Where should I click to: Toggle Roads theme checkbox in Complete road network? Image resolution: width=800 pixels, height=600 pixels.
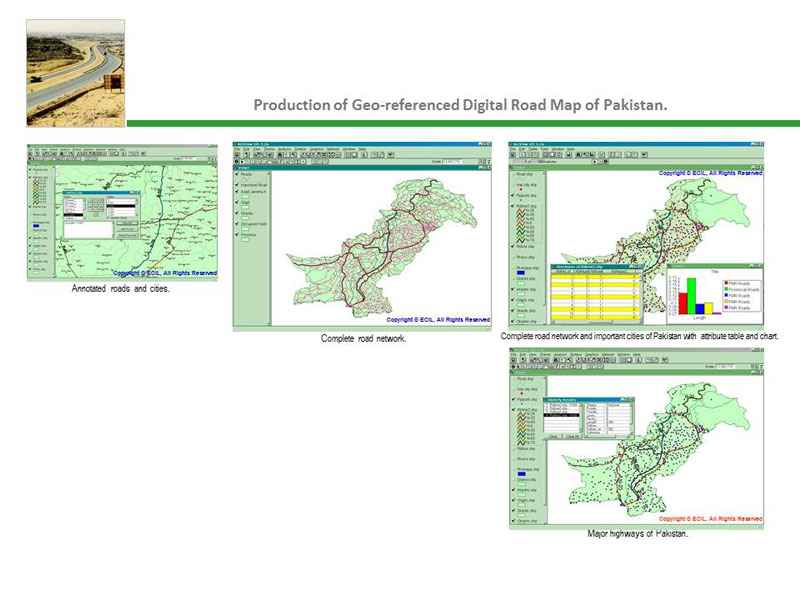(x=237, y=174)
